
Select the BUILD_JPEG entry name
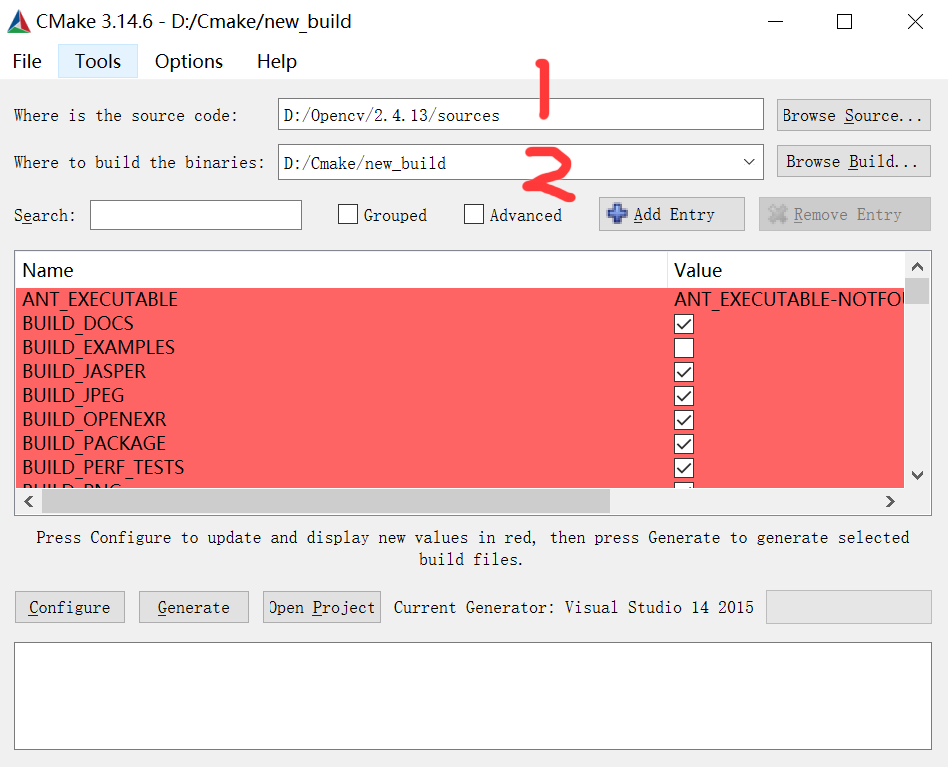[73, 395]
